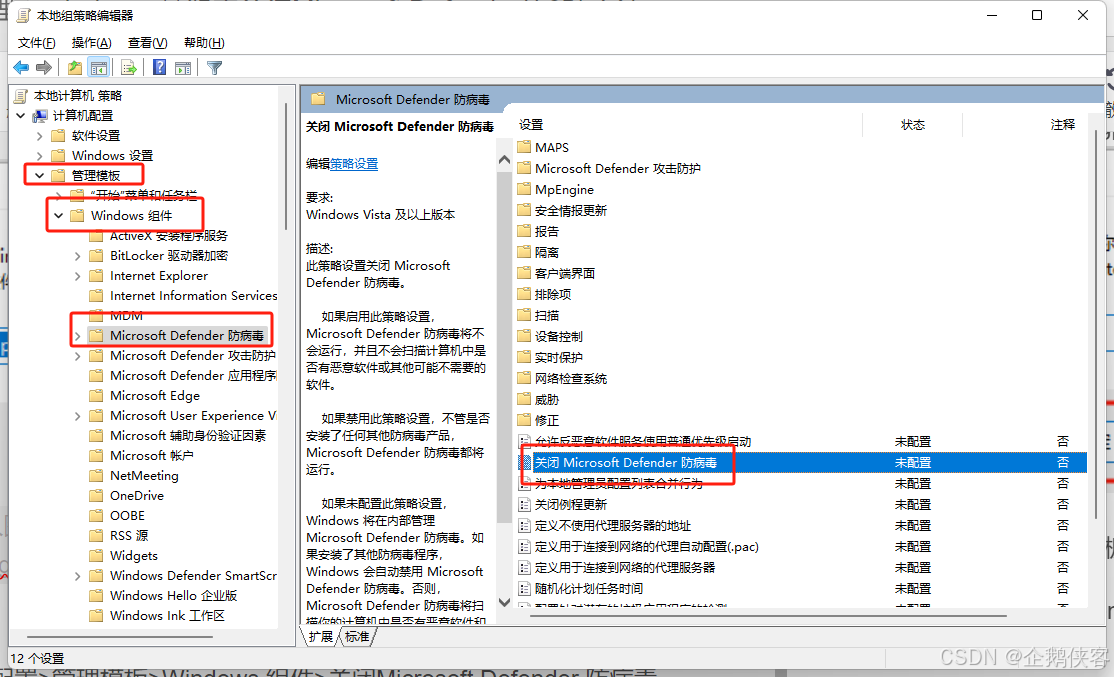Image resolution: width=1114 pixels, height=677 pixels.
Task: Select the 客户端界面 folder in the list
Action: 565,273
